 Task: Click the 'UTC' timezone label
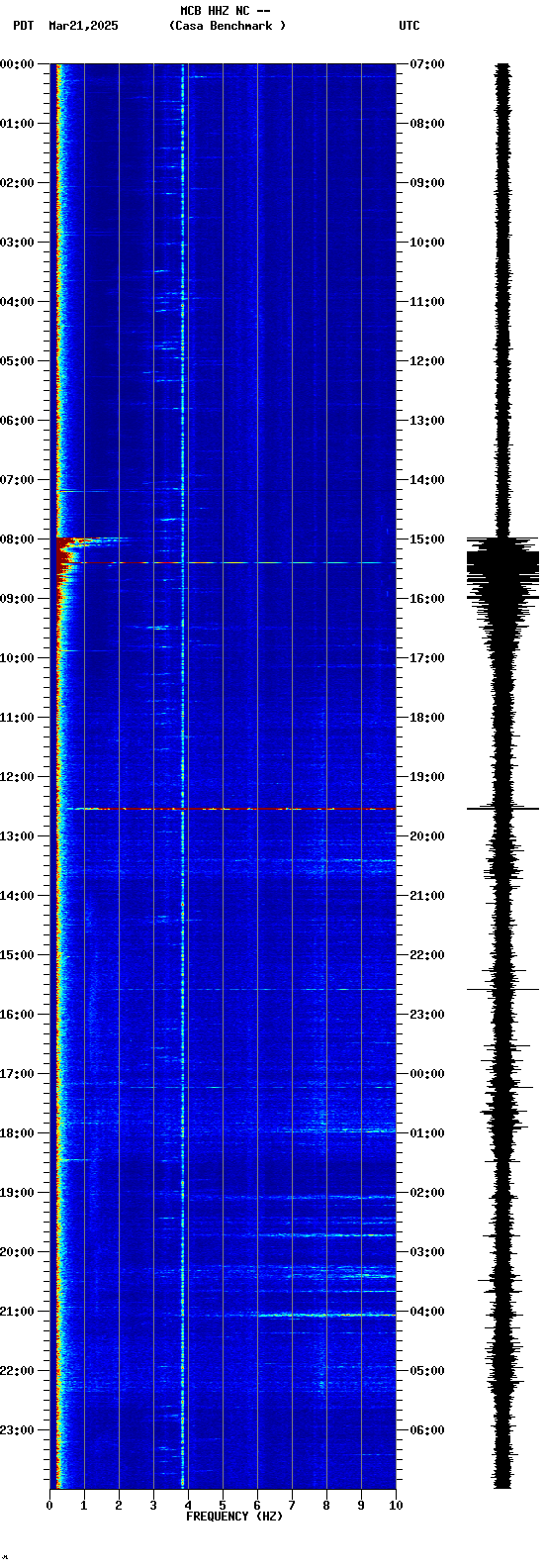(x=409, y=26)
